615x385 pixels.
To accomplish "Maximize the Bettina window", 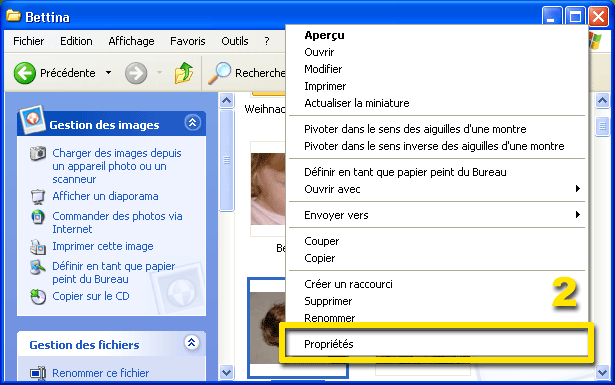I will tap(575, 17).
